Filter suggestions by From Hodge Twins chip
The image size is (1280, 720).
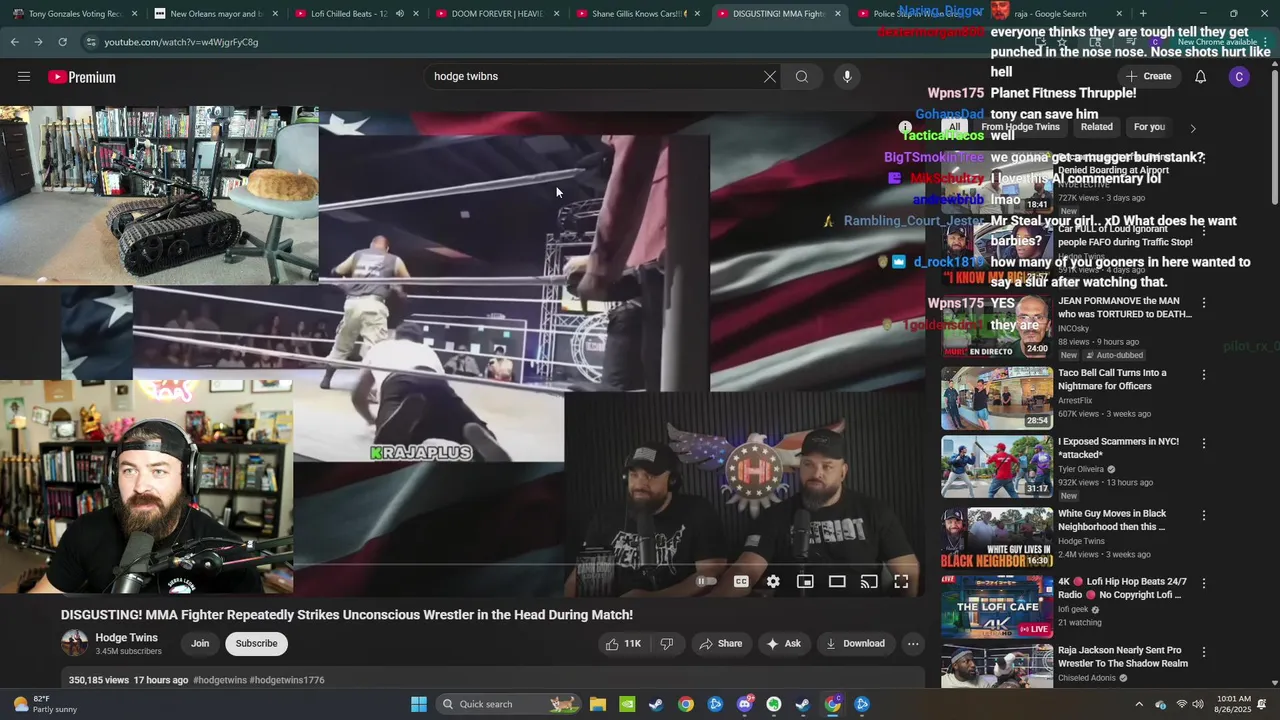(x=1020, y=127)
